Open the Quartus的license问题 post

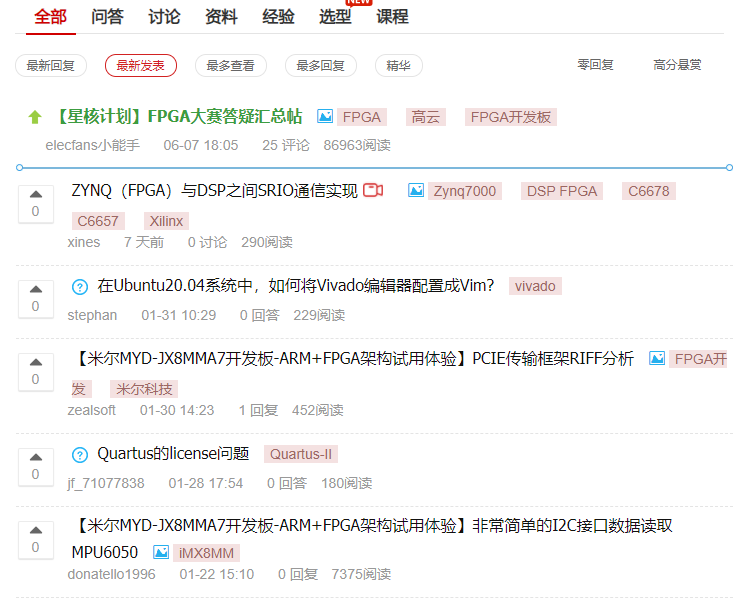173,454
